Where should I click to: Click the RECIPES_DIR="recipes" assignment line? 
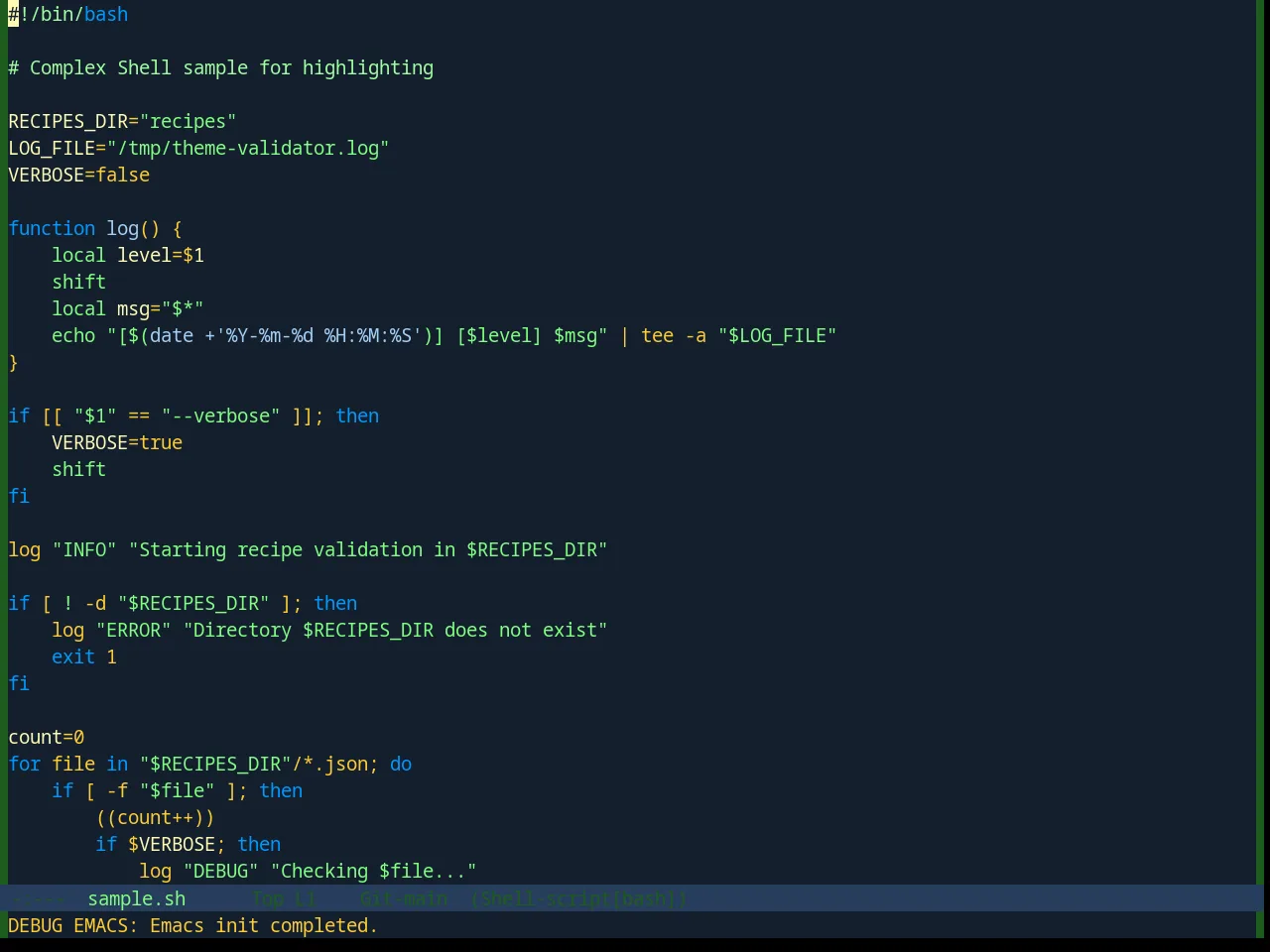coord(122,121)
